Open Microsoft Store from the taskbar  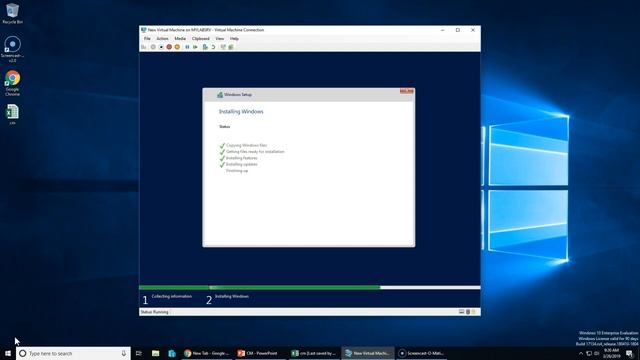[x=172, y=353]
